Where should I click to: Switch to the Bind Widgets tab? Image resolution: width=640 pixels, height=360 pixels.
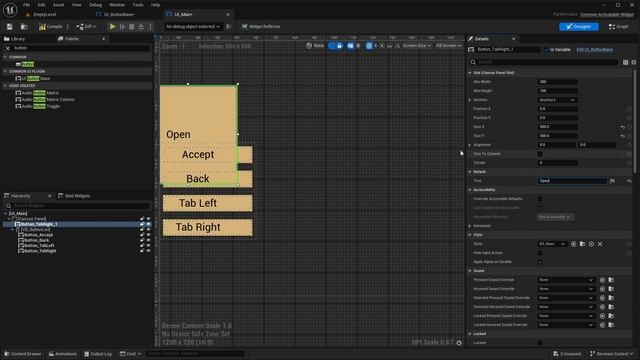pyautogui.click(x=74, y=196)
